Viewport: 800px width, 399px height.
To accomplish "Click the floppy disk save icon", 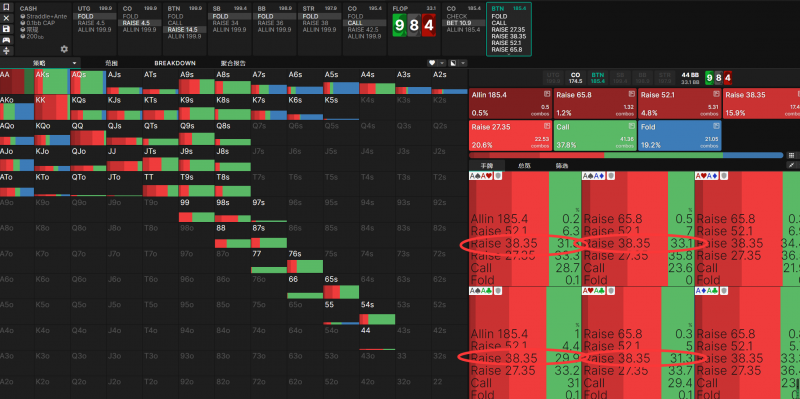I will point(7,29).
